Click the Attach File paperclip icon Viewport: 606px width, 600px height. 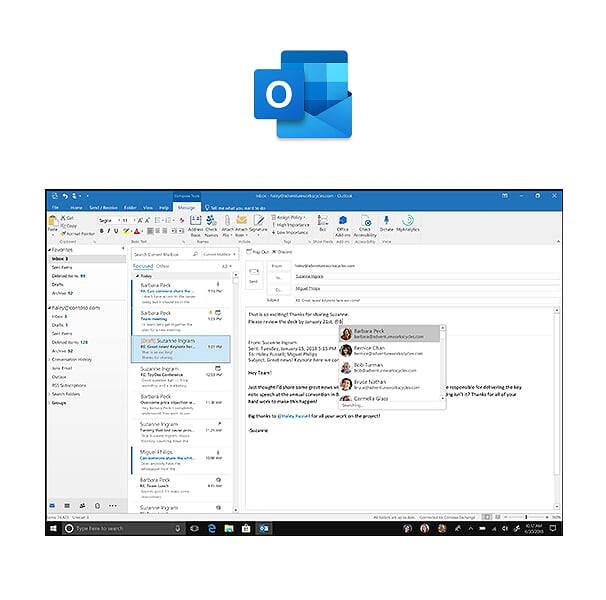[227, 221]
